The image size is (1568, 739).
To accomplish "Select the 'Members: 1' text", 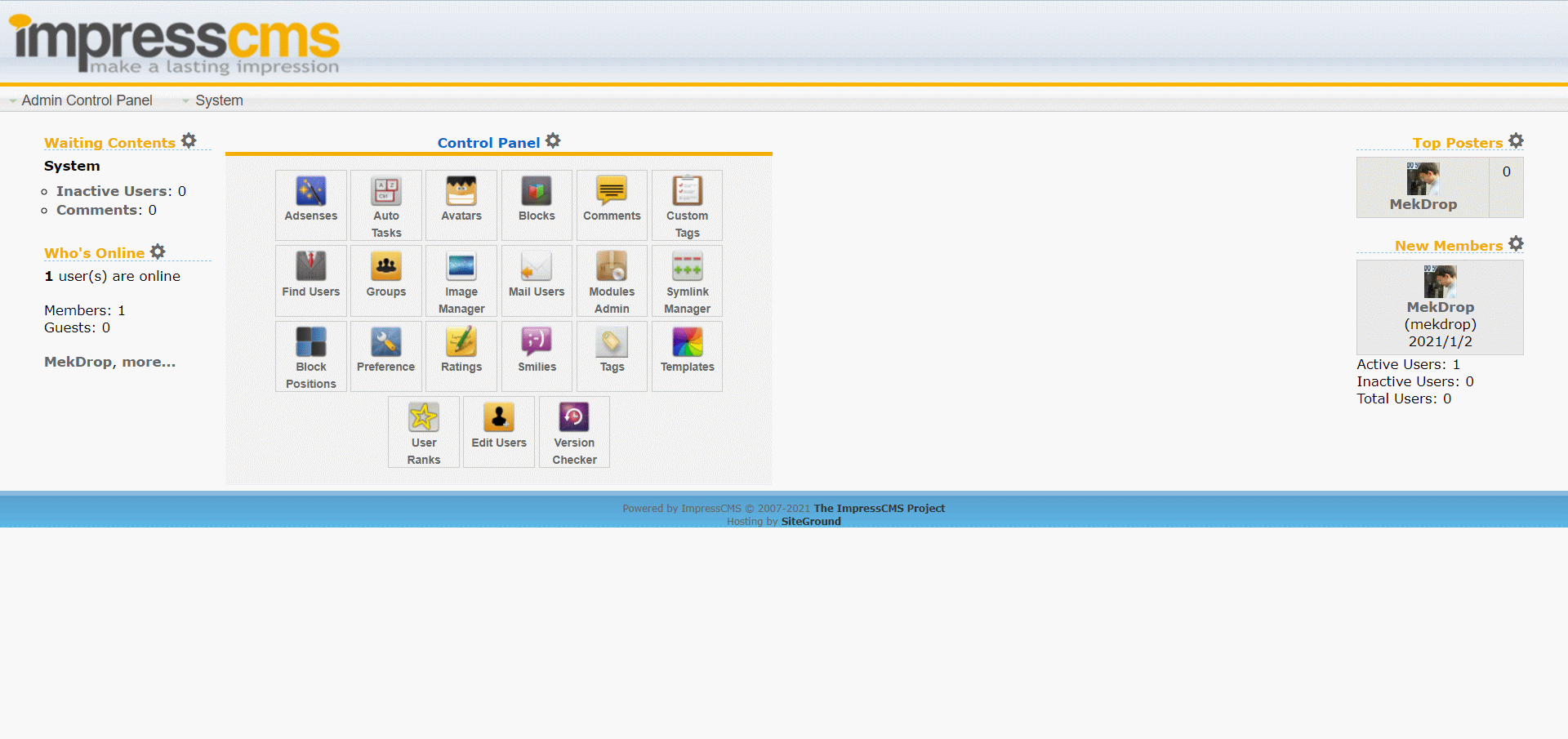I will (85, 310).
